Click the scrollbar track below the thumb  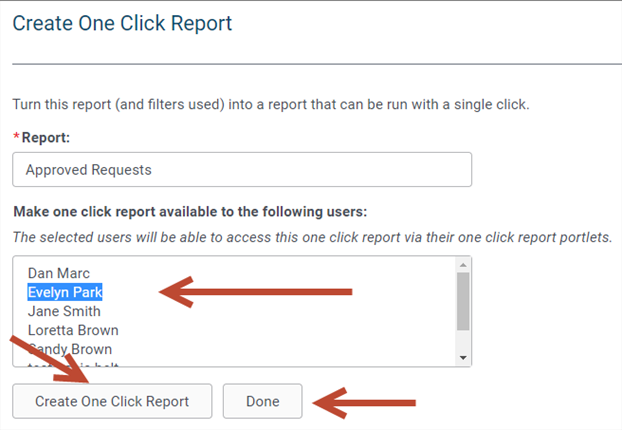click(x=463, y=341)
